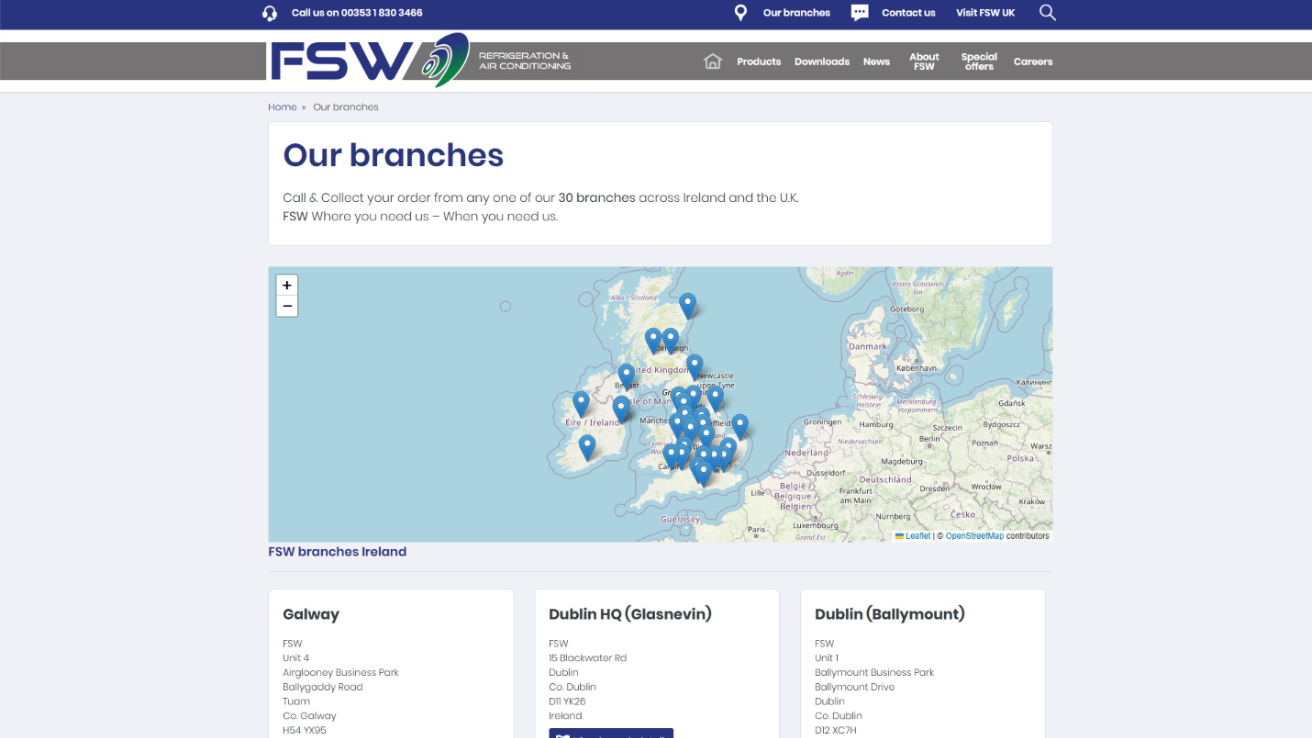This screenshot has width=1312, height=738.
Task: Zoom out of the map using the minus control
Action: coord(287,305)
